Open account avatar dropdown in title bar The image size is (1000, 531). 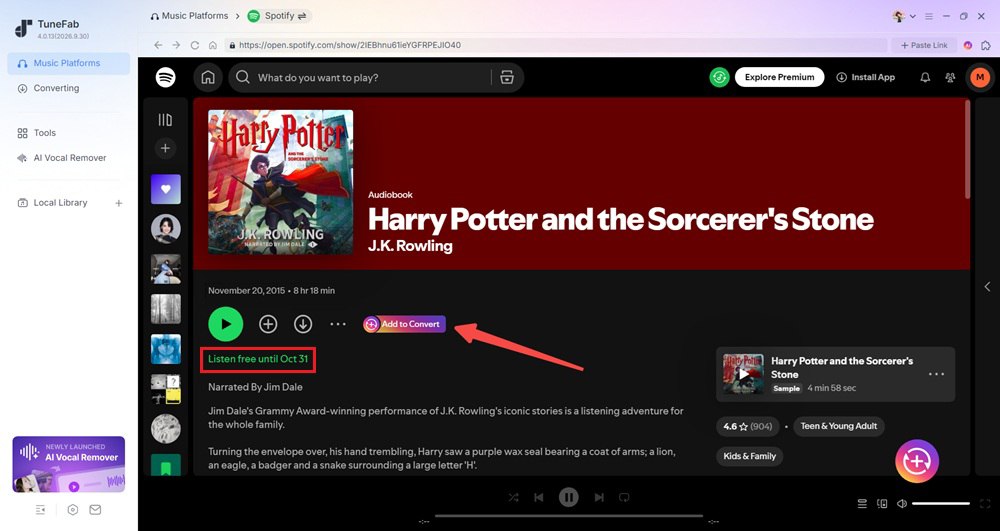tap(904, 16)
